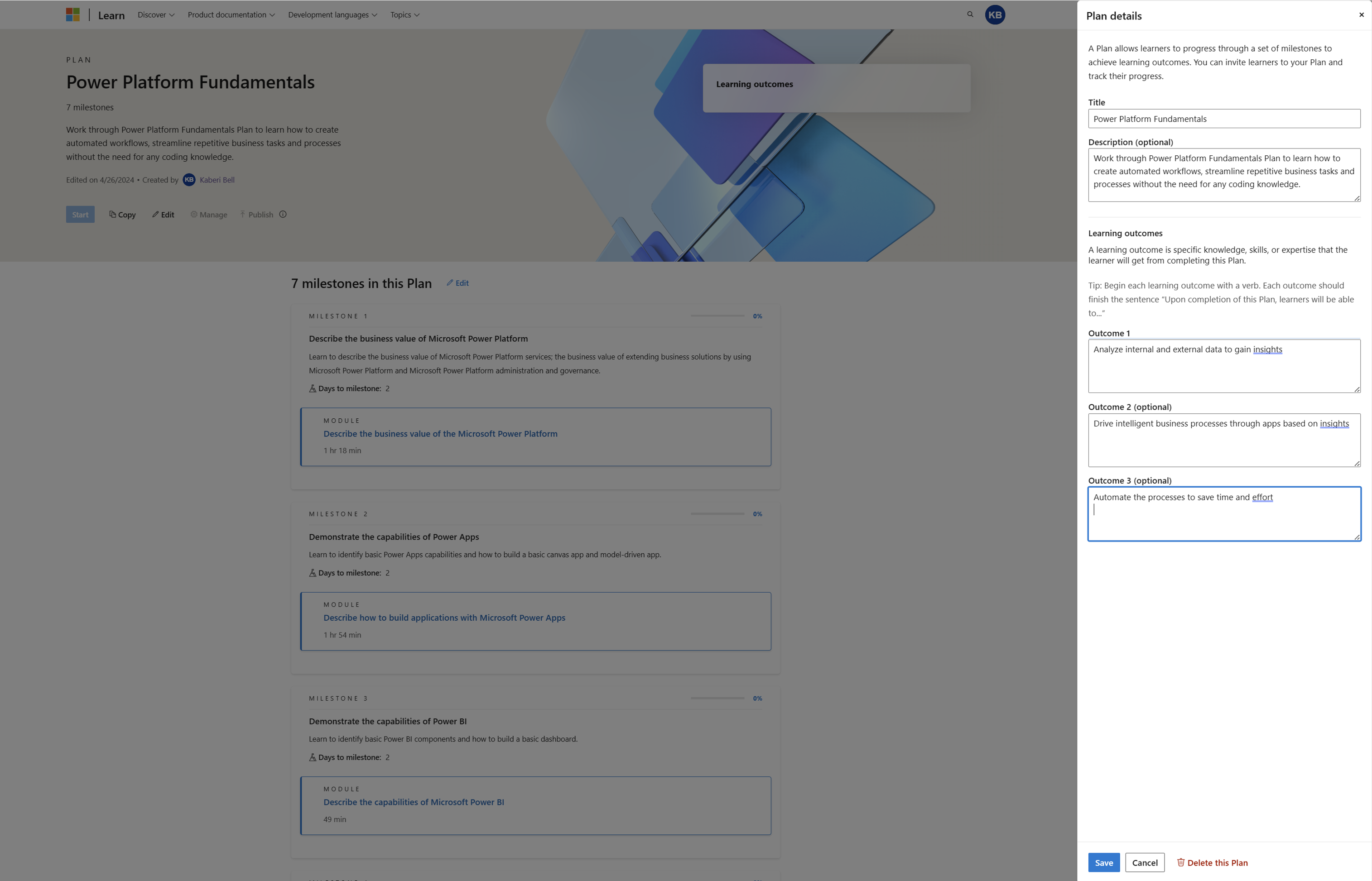This screenshot has width=1372, height=881.
Task: Click the Discover dropdown menu item
Action: [x=155, y=14]
